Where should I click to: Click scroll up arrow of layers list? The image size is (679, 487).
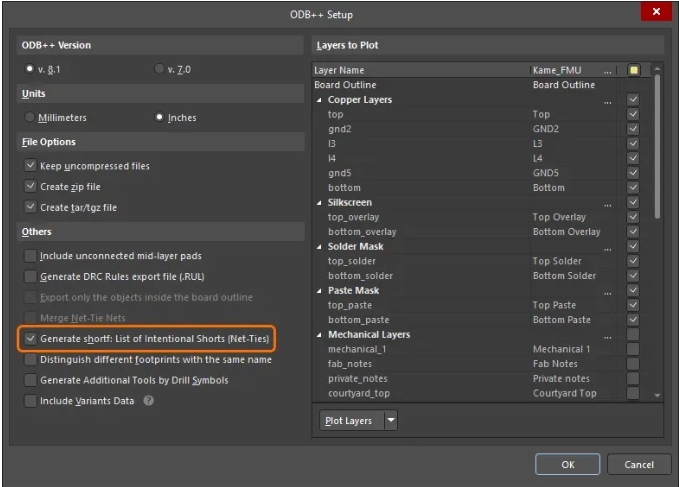point(657,69)
